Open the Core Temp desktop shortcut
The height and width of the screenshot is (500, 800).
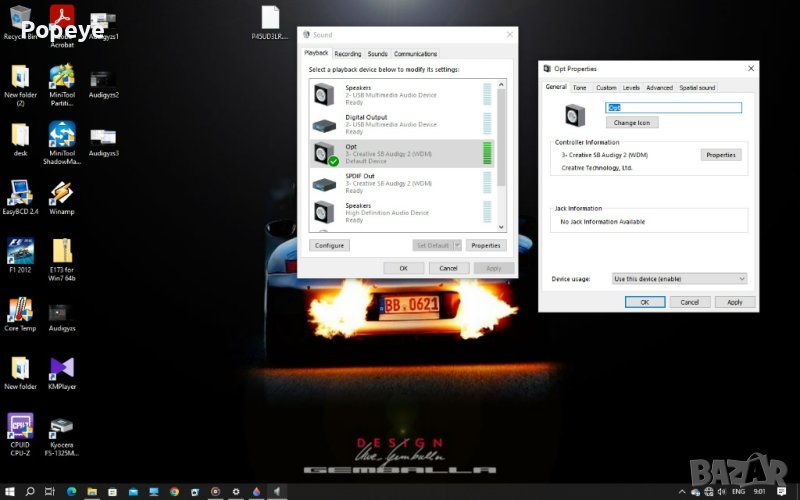pyautogui.click(x=20, y=310)
